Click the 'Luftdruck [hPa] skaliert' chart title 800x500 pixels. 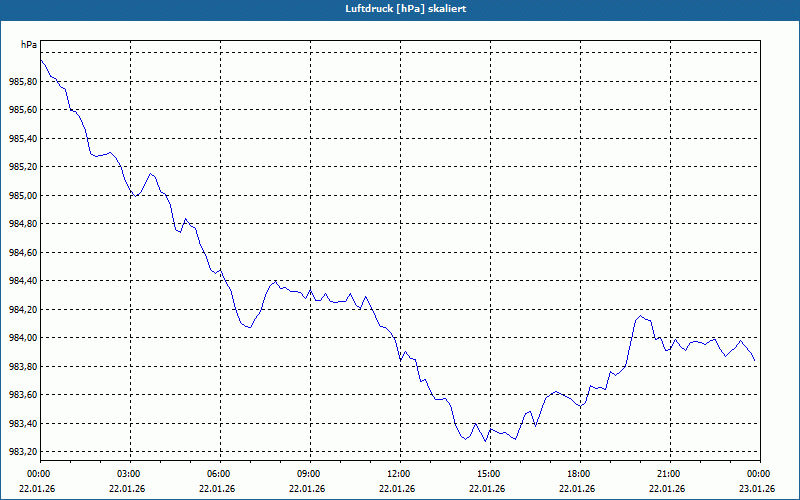click(x=406, y=9)
